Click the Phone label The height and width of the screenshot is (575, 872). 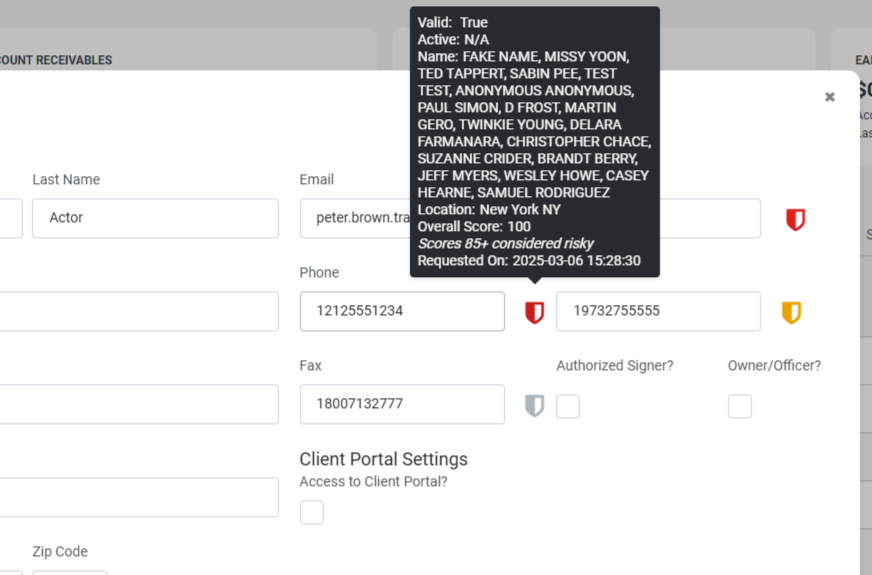click(x=319, y=272)
